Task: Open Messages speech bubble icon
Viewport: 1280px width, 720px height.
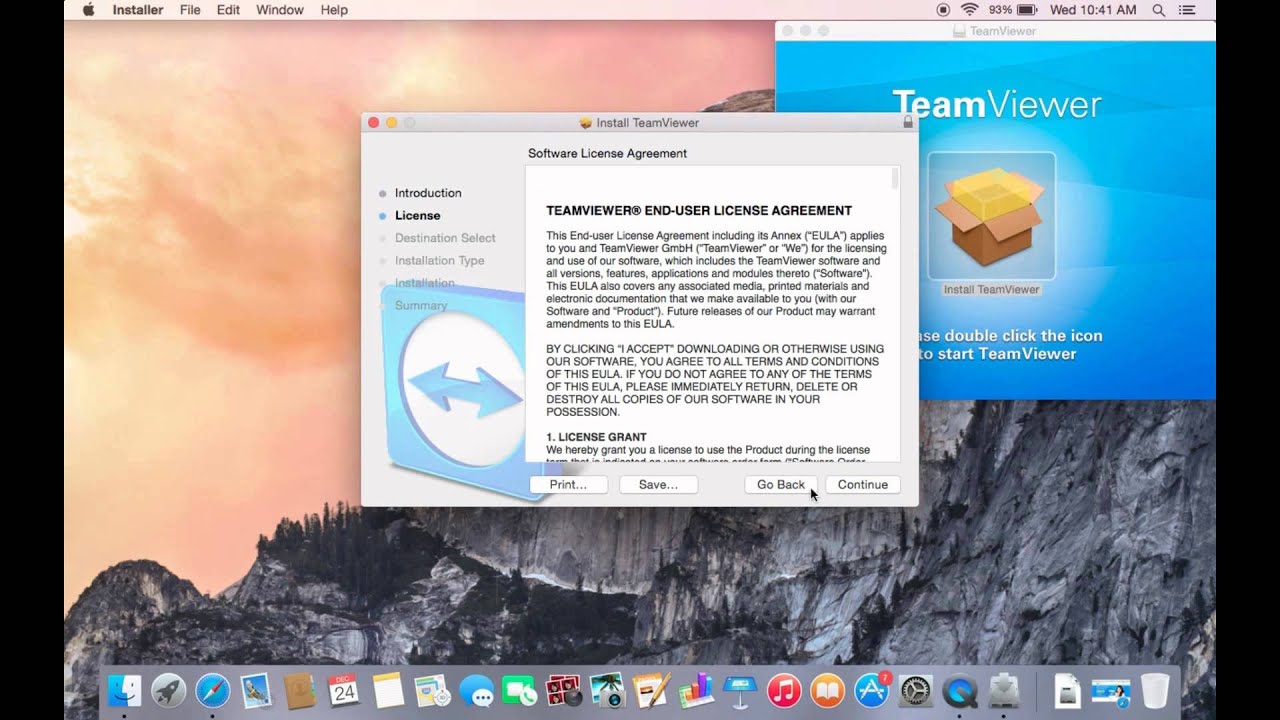Action: 476,690
